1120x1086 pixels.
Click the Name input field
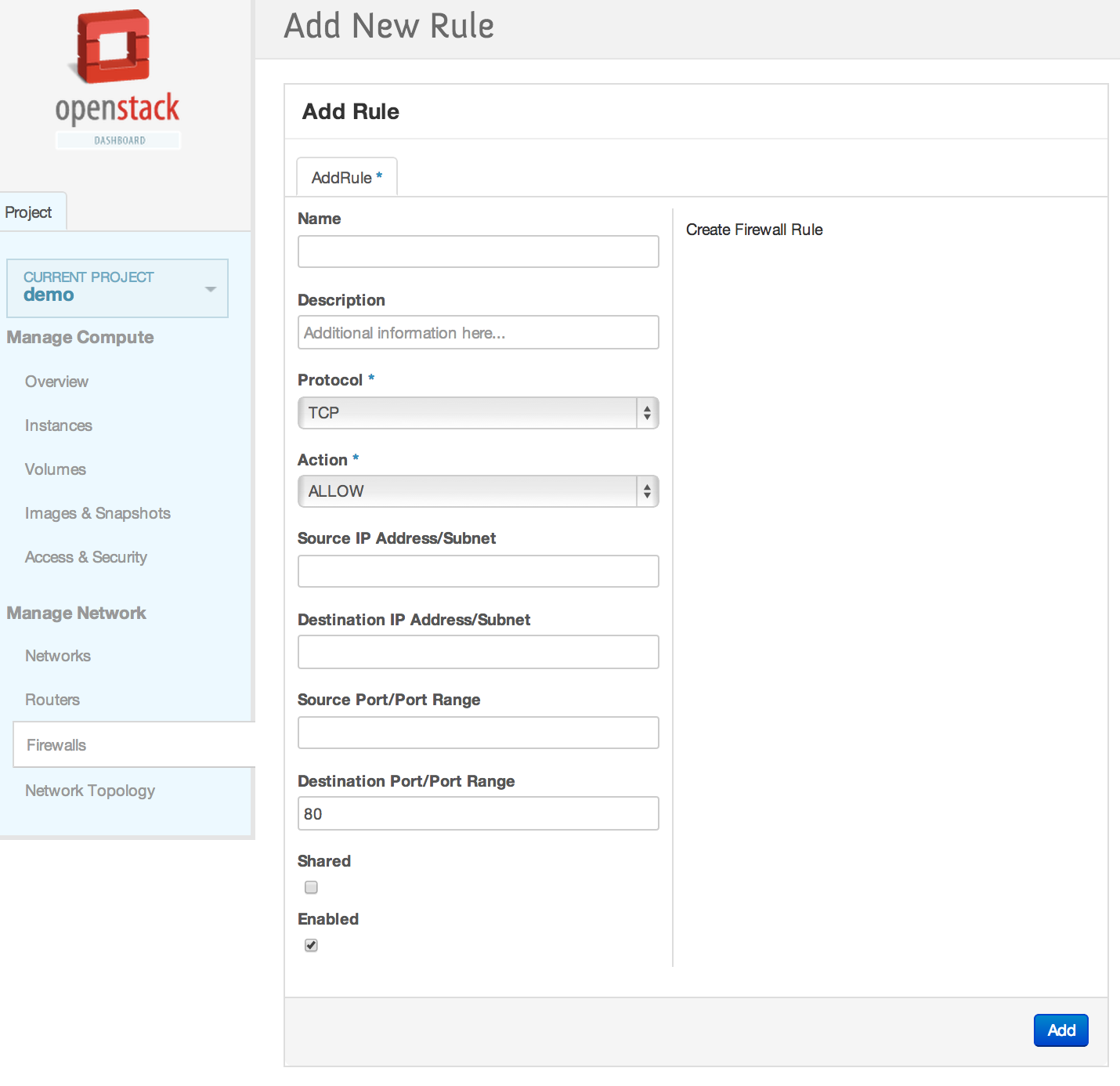[x=478, y=252]
